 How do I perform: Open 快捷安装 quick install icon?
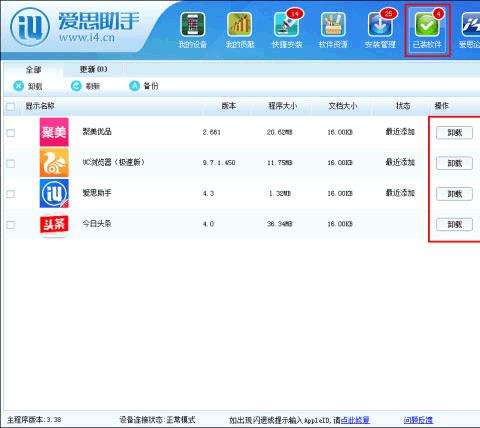click(x=286, y=24)
